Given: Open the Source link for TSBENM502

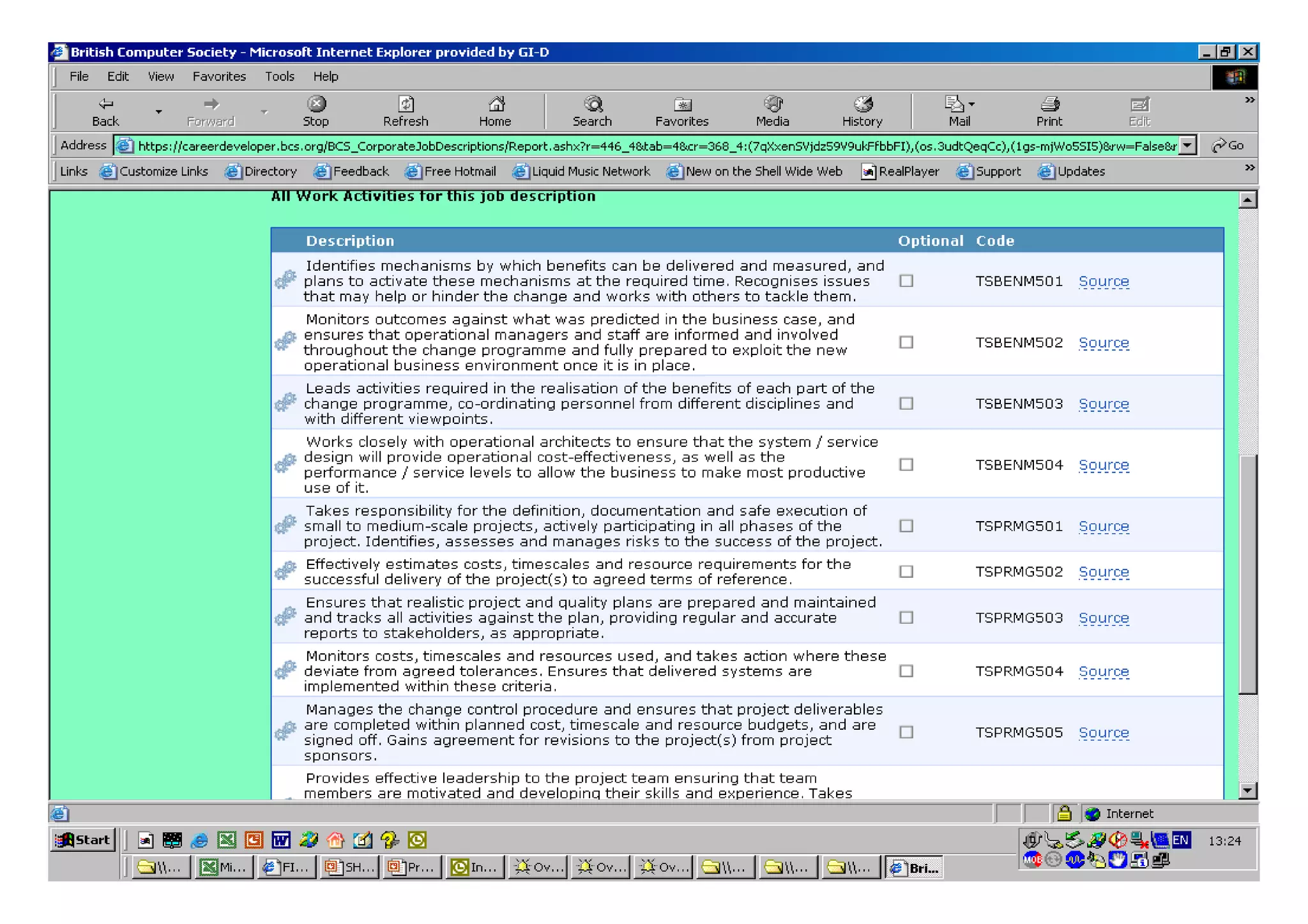Looking at the screenshot, I should 1103,343.
